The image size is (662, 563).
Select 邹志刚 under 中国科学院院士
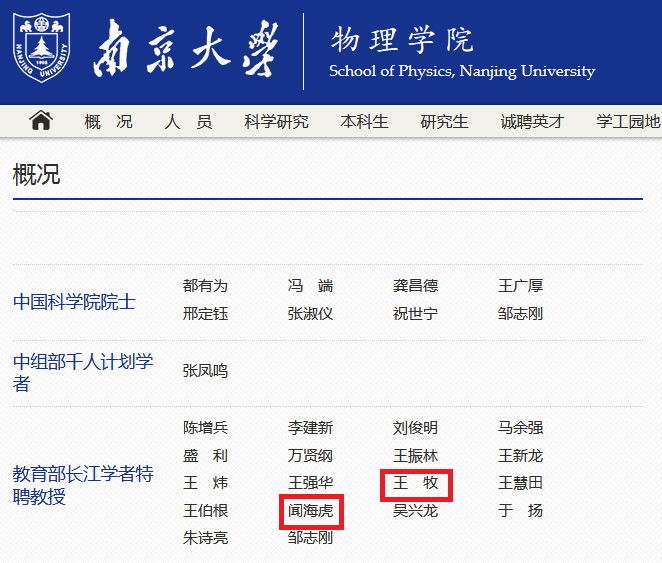point(520,314)
